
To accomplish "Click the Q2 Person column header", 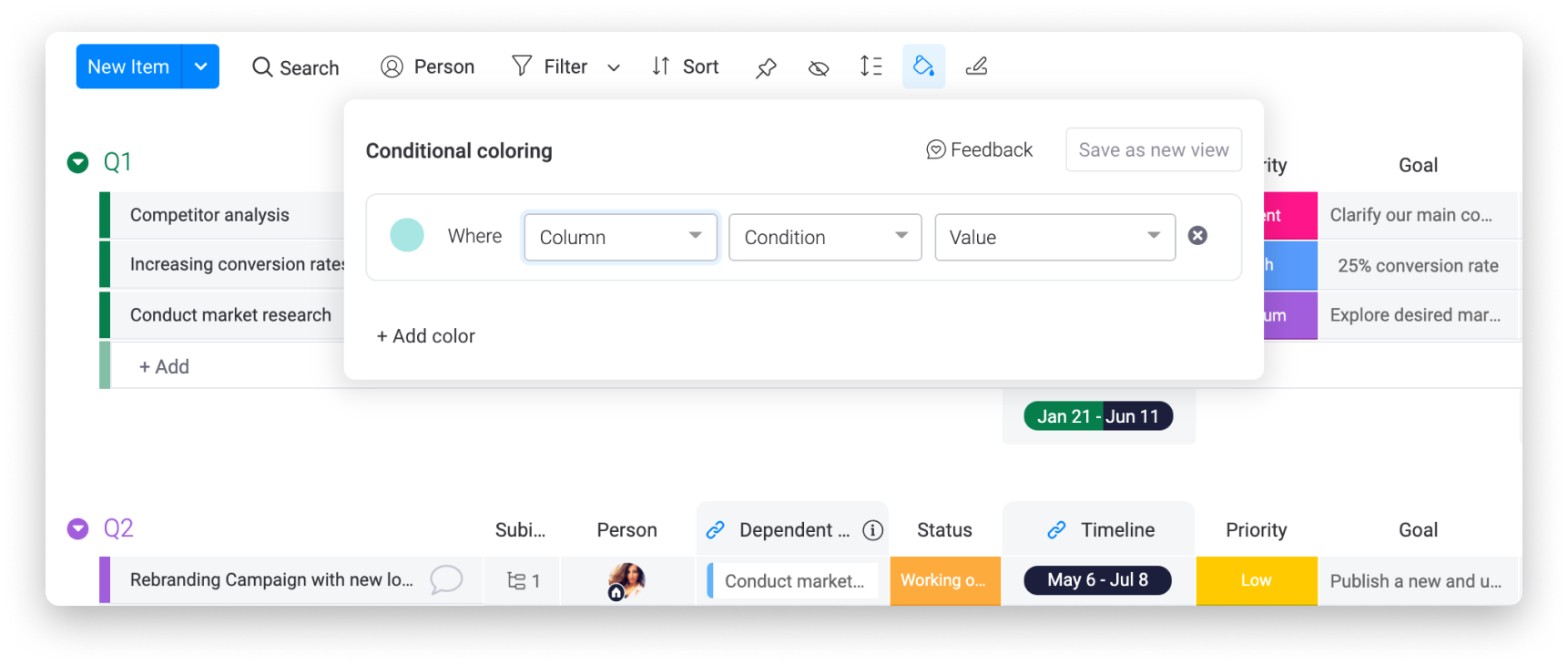I will point(626,530).
